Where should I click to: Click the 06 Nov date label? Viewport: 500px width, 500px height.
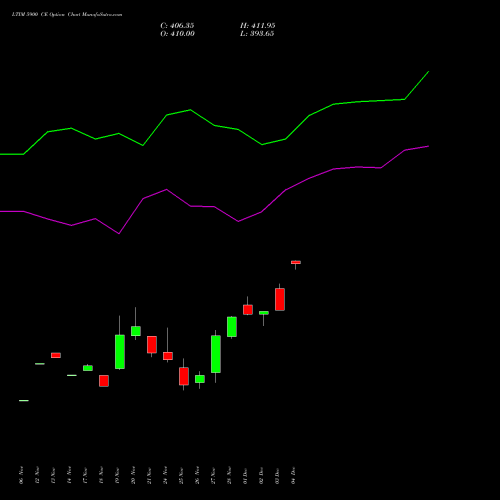(x=21, y=475)
